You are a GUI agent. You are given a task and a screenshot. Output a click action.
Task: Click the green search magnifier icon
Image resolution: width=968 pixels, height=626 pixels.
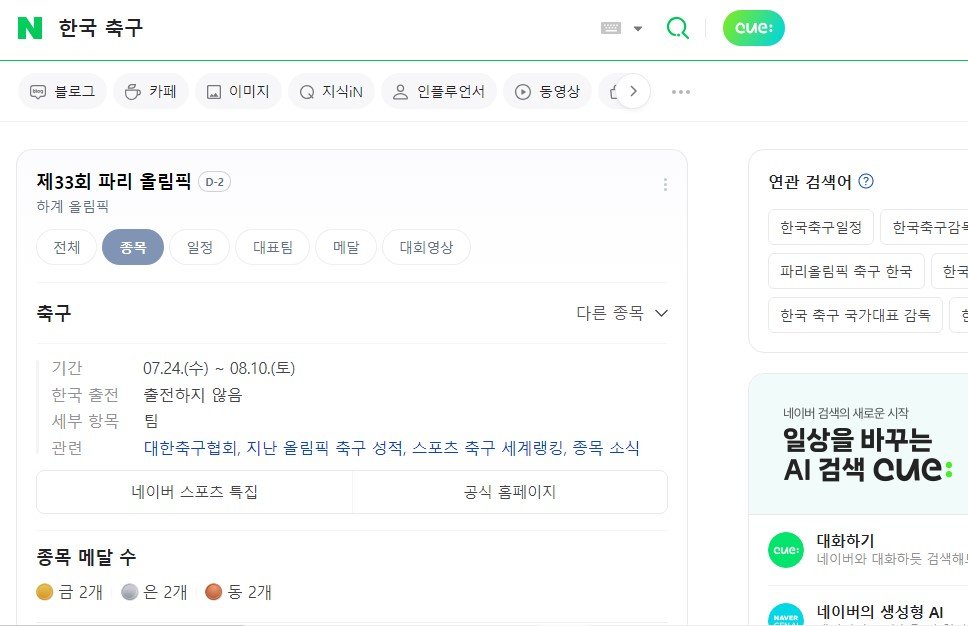[x=678, y=28]
